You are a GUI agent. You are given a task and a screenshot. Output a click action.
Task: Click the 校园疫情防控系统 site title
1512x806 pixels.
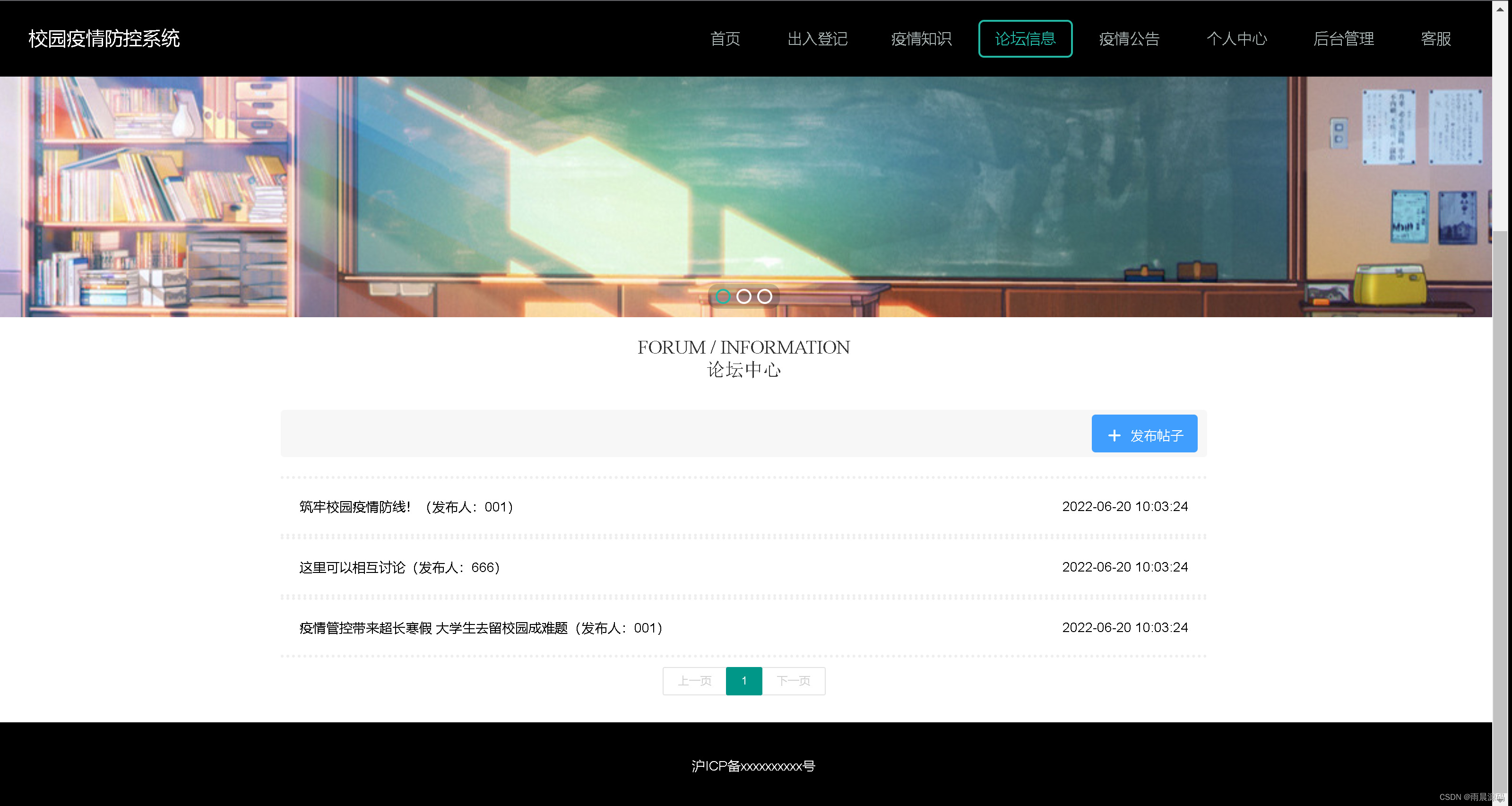coord(104,39)
